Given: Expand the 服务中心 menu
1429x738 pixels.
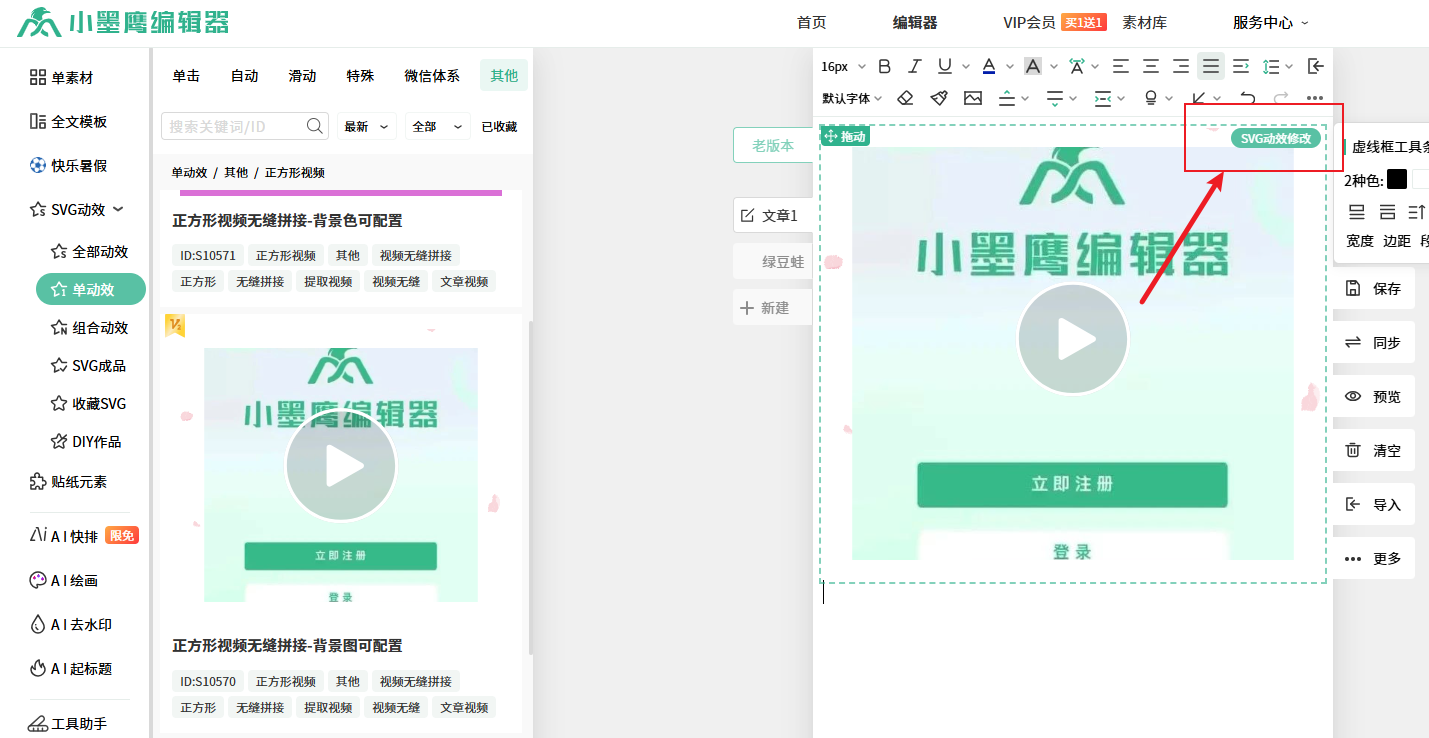Looking at the screenshot, I should pyautogui.click(x=1270, y=23).
